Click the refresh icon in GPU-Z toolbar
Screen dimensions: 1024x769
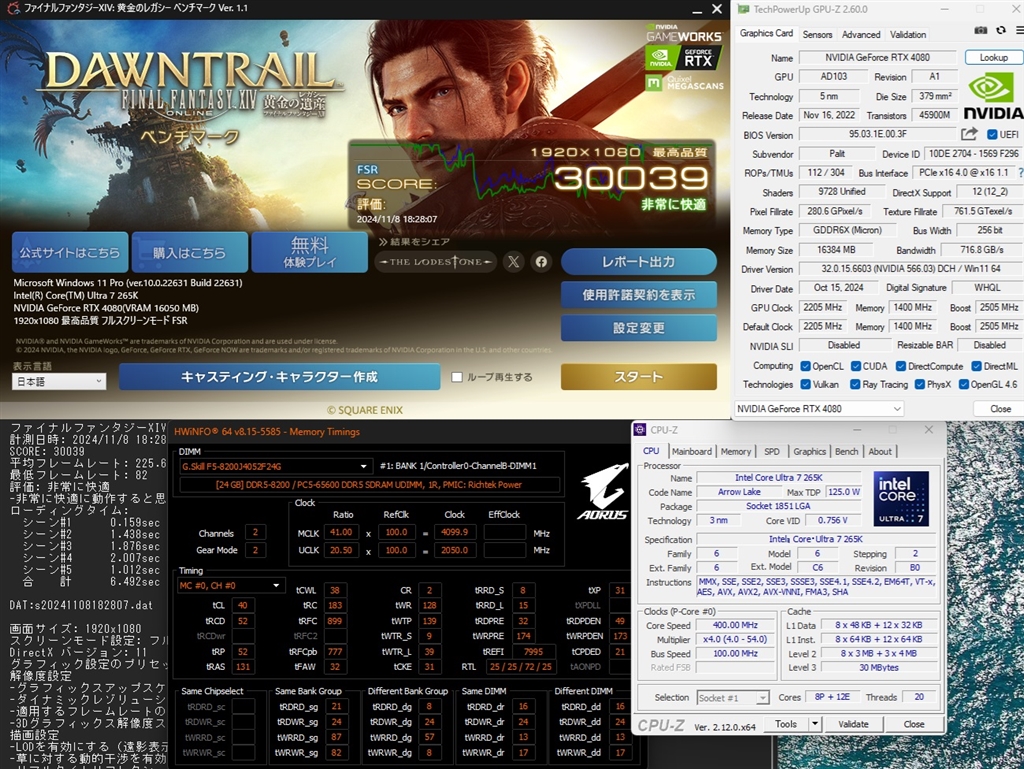[1001, 30]
